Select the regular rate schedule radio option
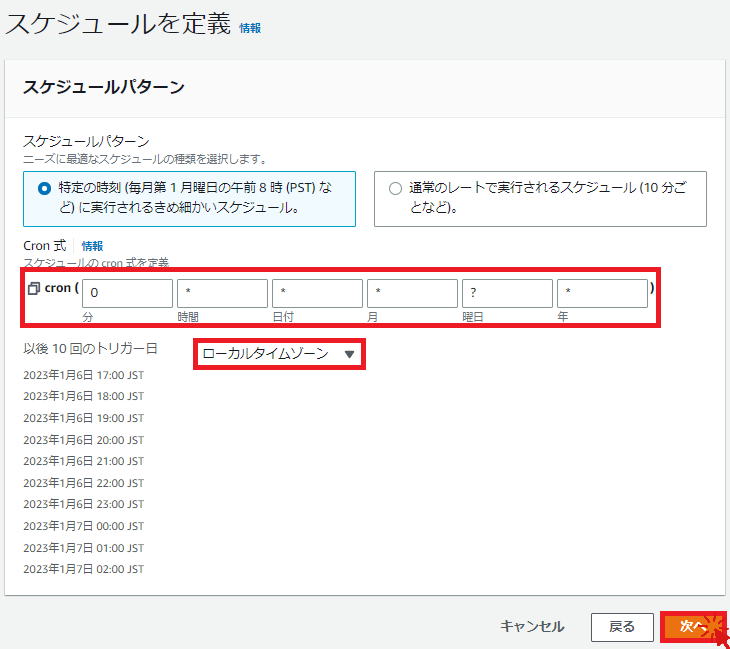Viewport: 730px width, 649px height. pos(395,188)
